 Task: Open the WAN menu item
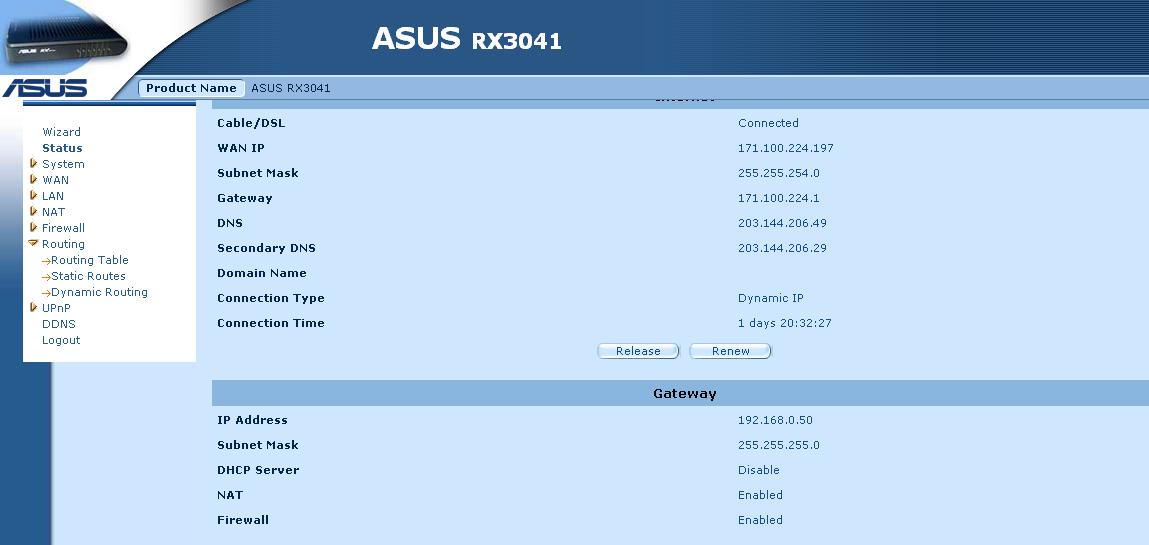point(56,180)
